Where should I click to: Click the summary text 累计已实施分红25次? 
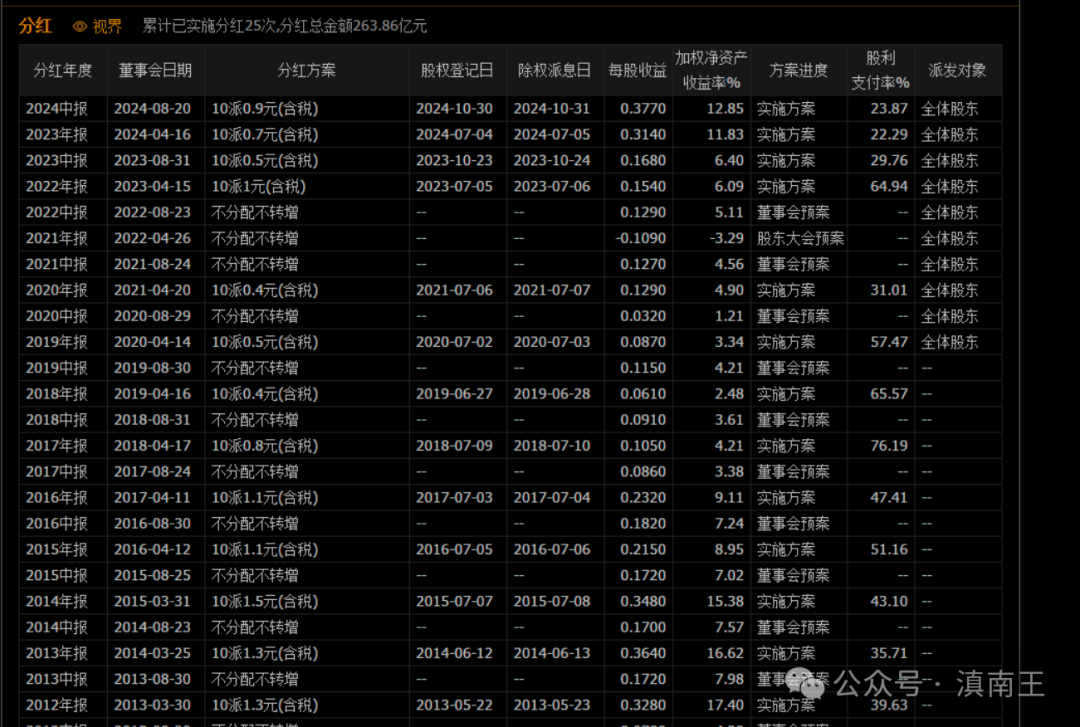point(210,26)
